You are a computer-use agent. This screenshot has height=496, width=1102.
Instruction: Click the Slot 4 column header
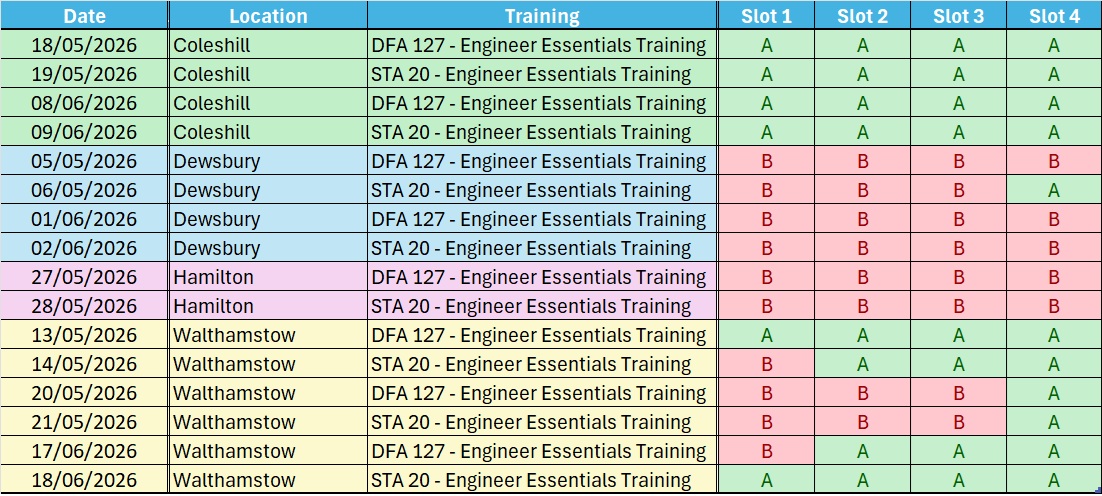1053,16
